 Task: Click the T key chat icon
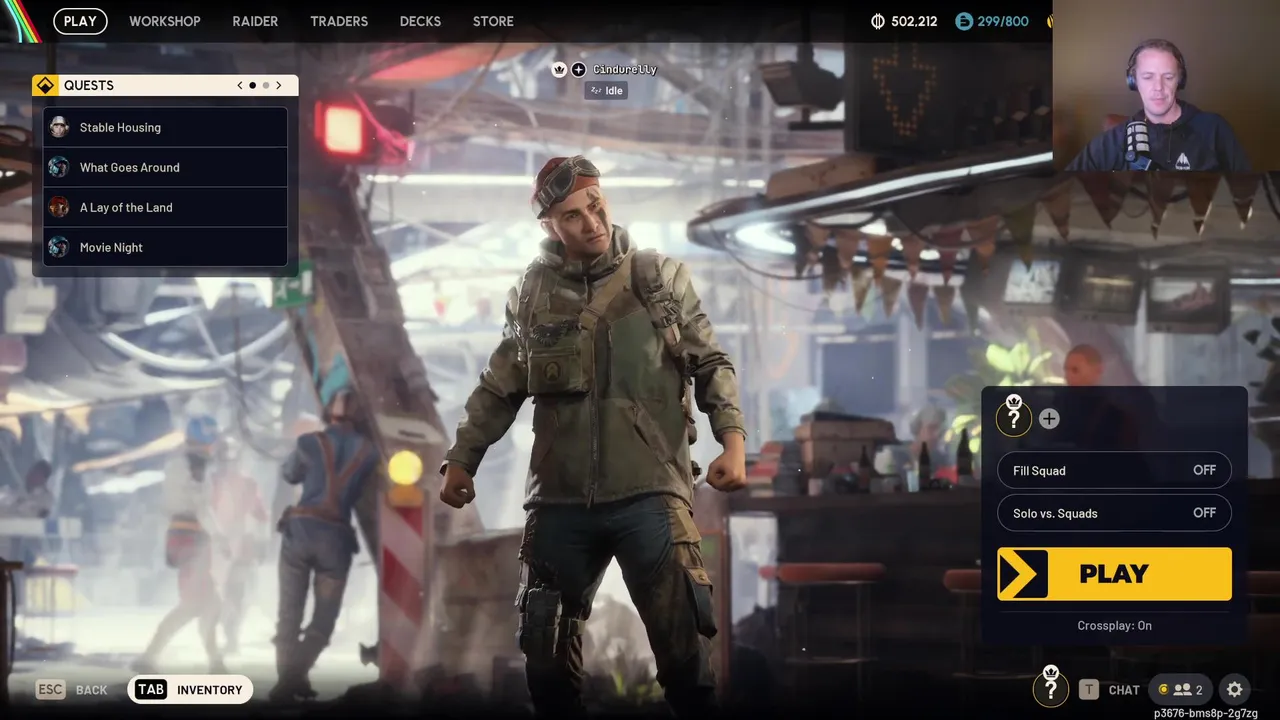[1088, 689]
